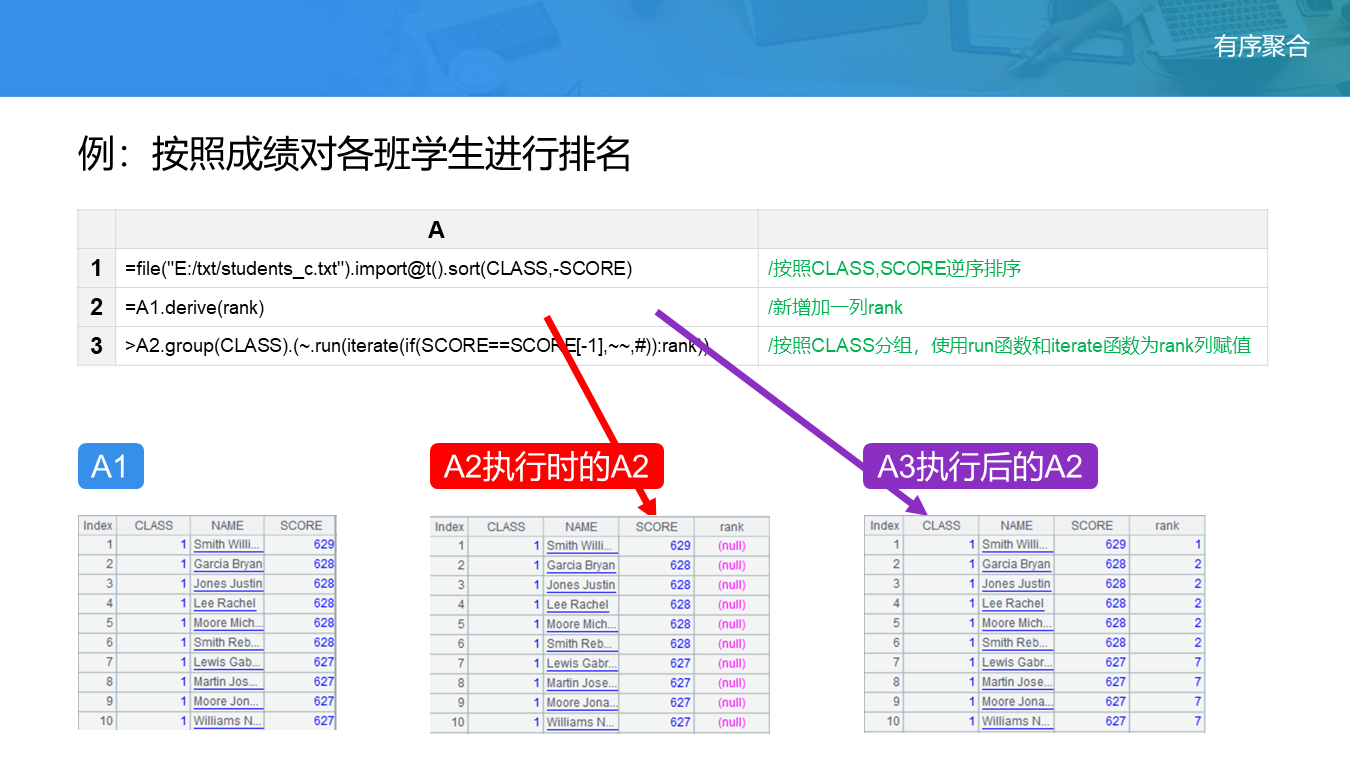Screen dimensions: 1350x759
Task: Click column header A in code grid
Action: point(437,230)
